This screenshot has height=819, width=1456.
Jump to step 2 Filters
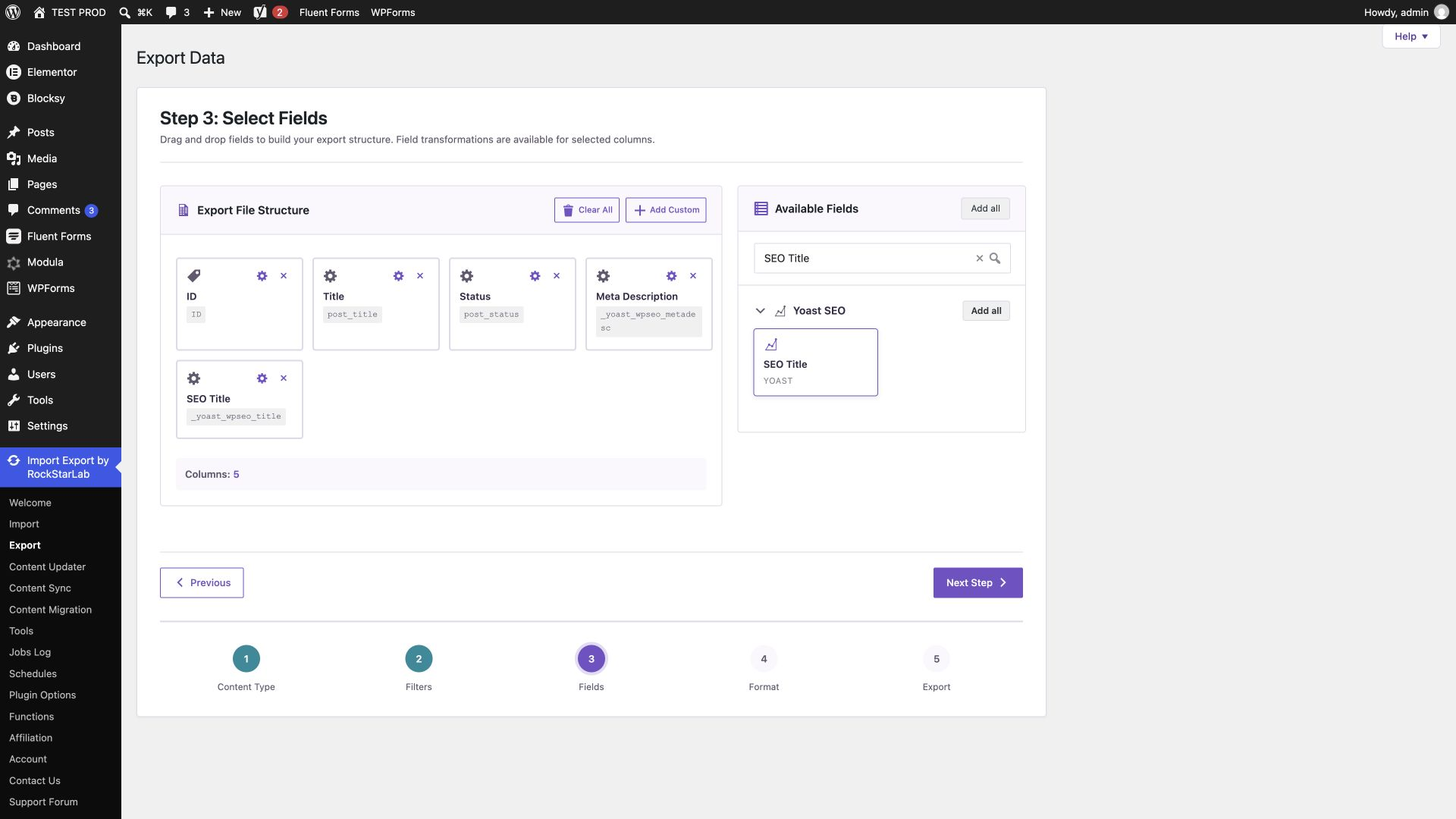[x=419, y=659]
